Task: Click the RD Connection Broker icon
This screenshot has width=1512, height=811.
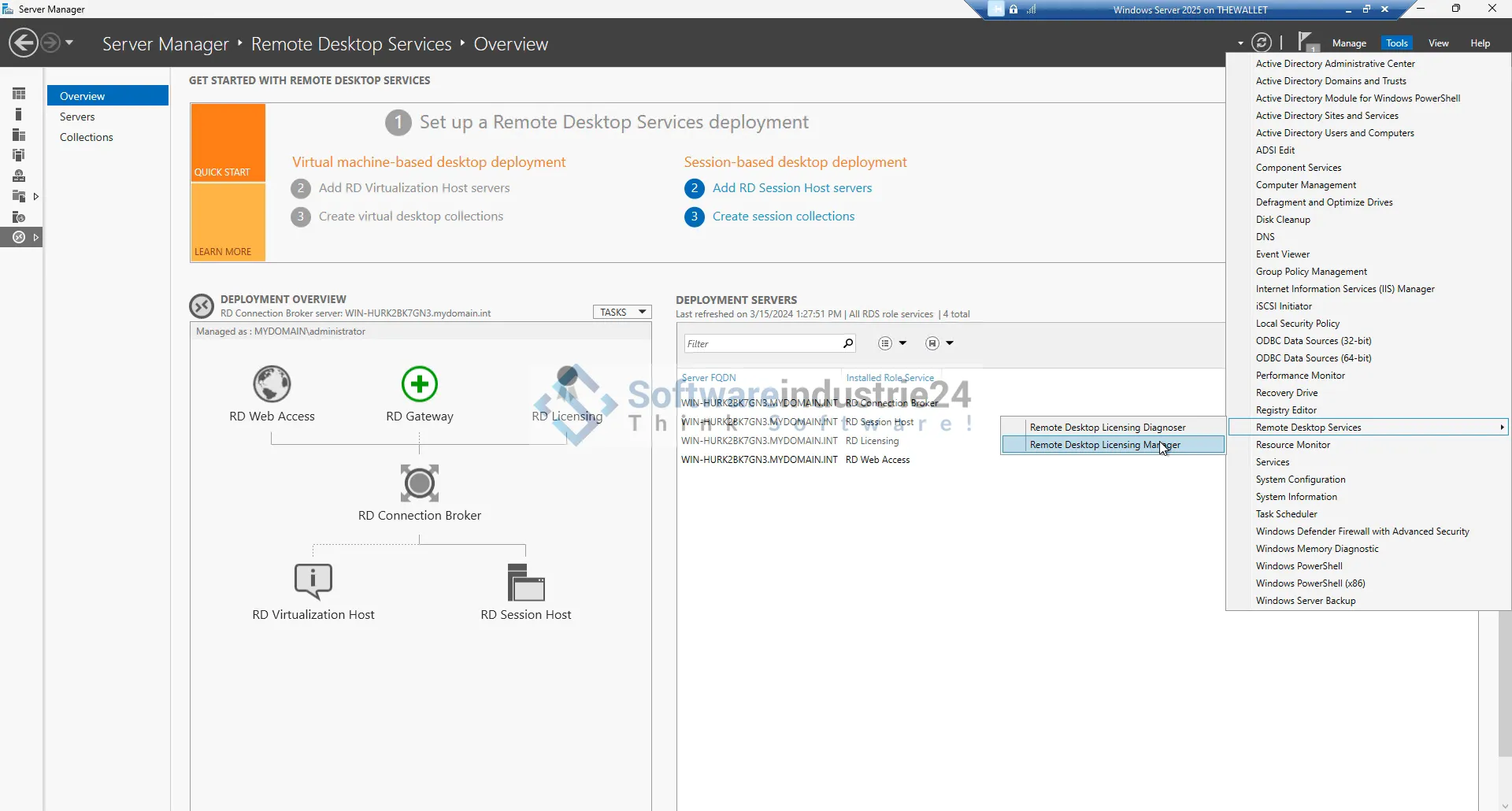Action: tap(419, 483)
